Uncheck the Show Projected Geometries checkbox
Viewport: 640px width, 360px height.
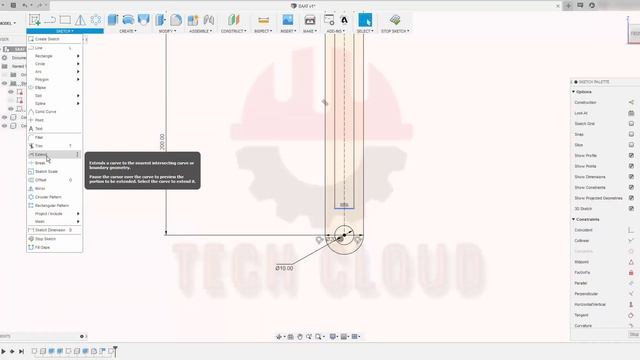pyautogui.click(x=631, y=198)
